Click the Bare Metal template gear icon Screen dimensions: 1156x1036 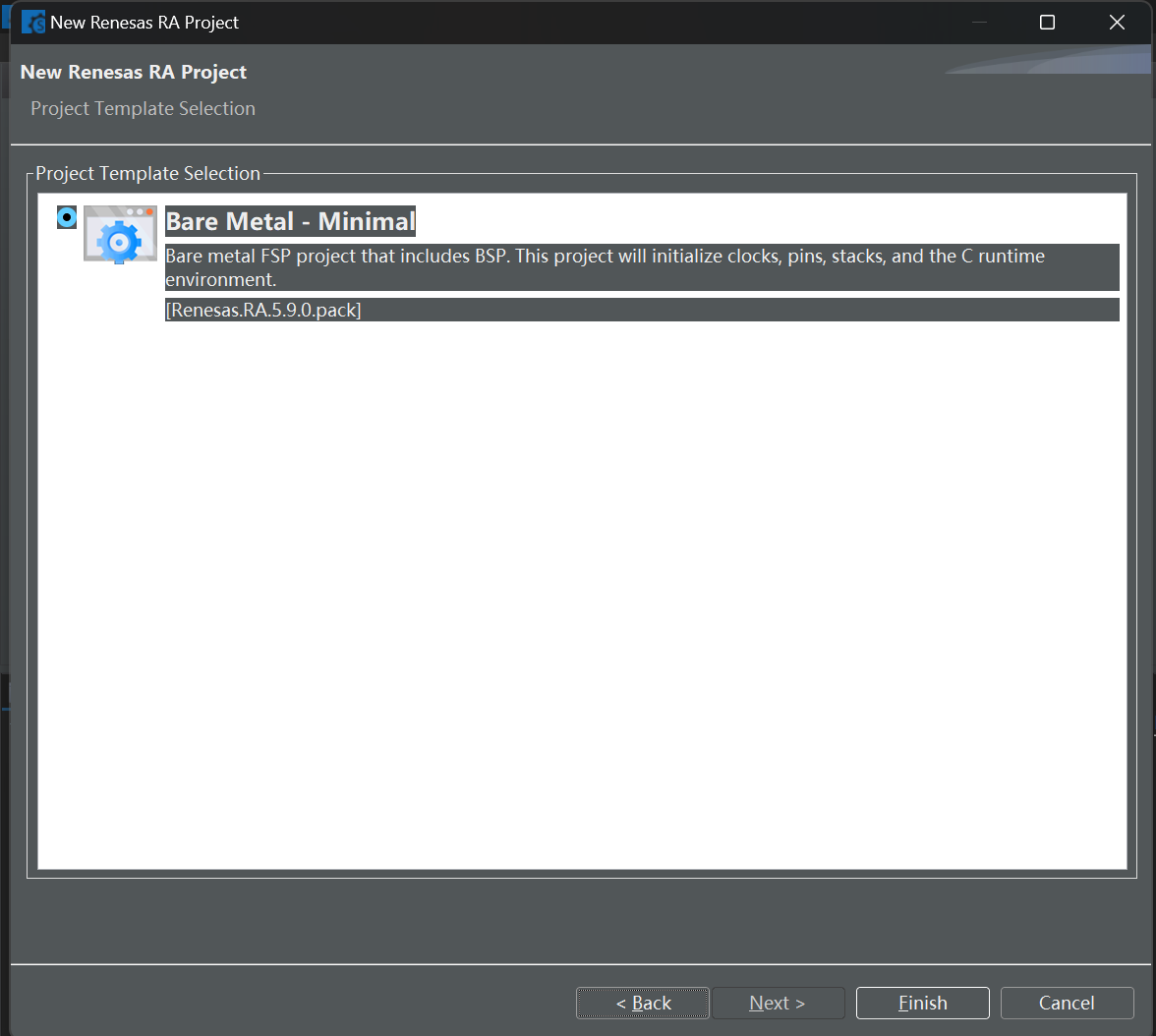(x=120, y=235)
